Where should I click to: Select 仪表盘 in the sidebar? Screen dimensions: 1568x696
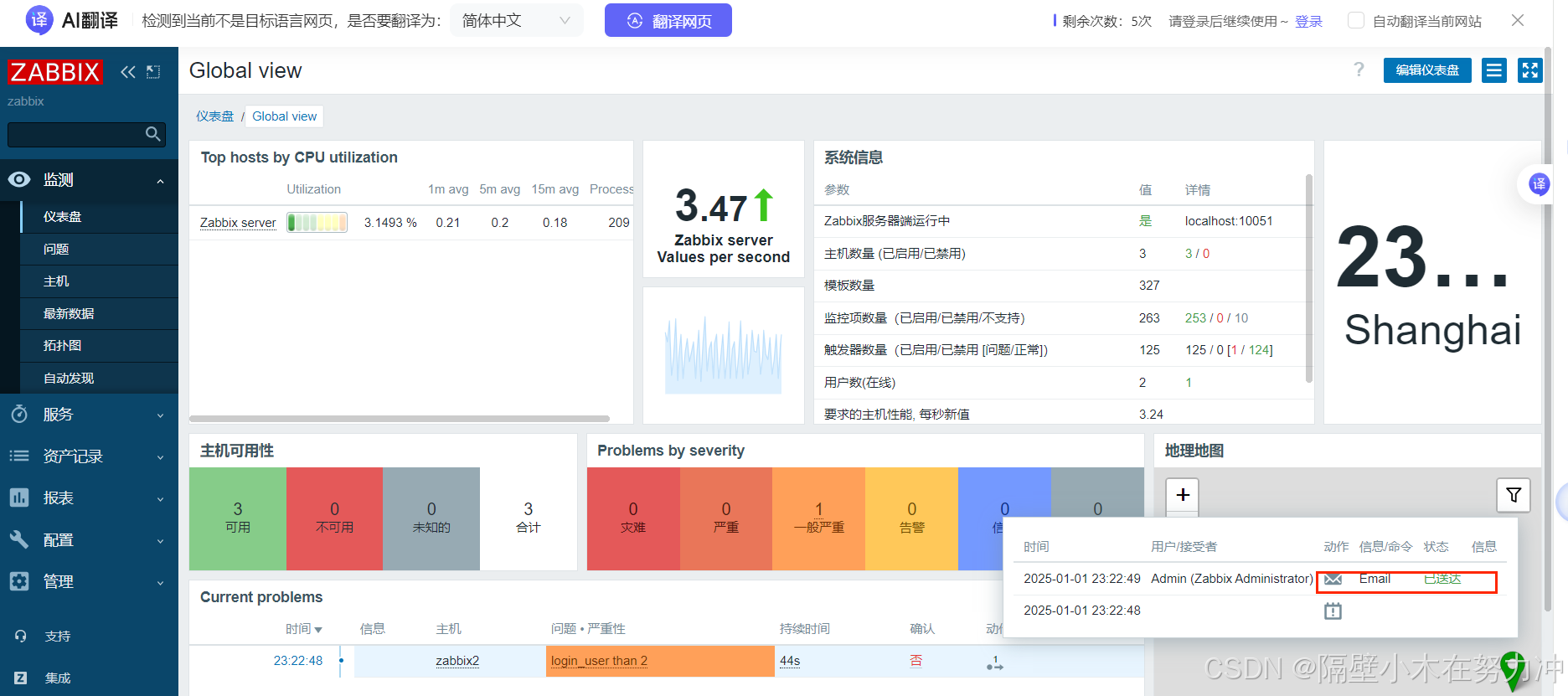coord(62,216)
